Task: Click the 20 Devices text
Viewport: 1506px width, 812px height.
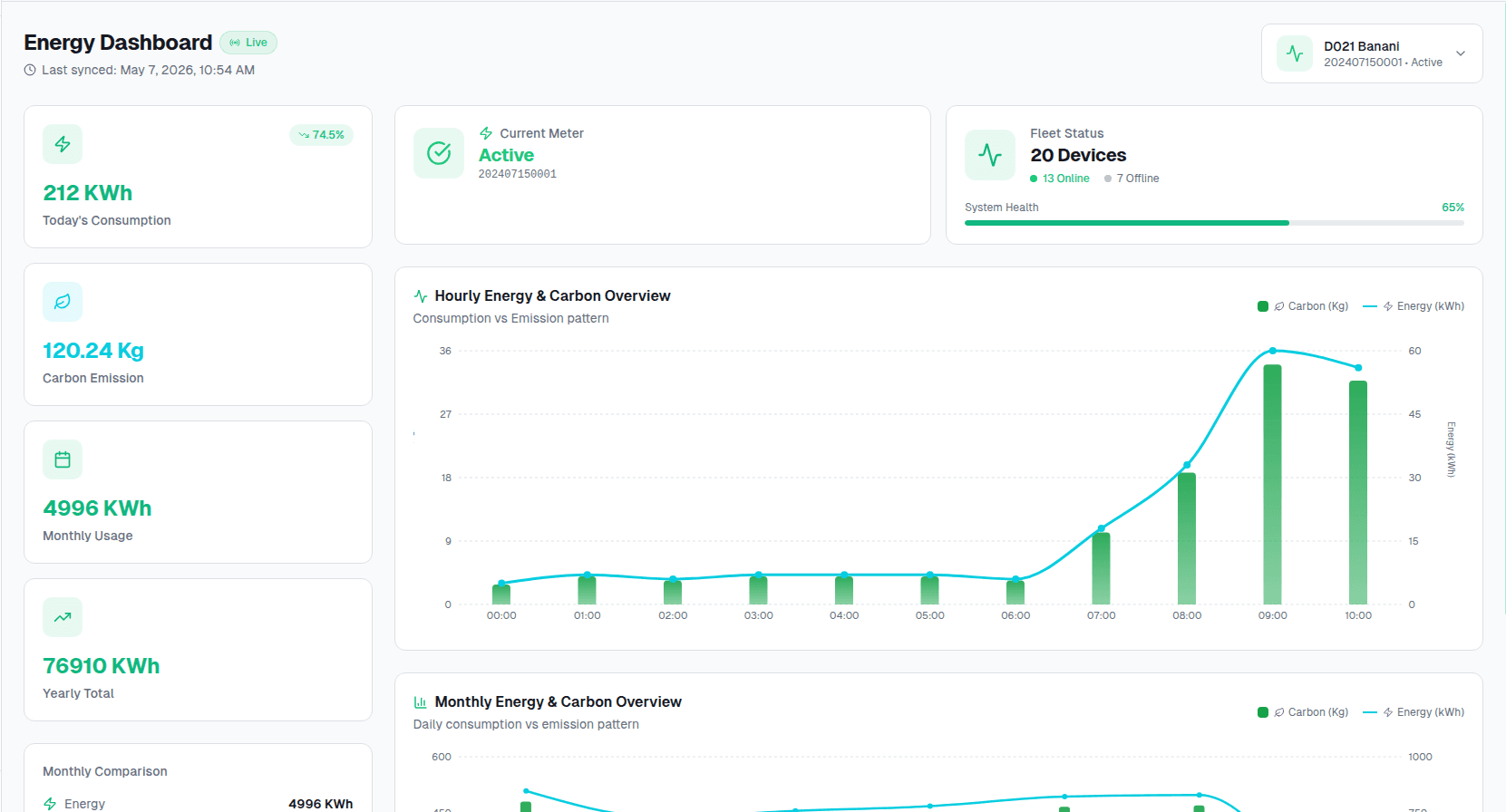Action: tap(1078, 155)
